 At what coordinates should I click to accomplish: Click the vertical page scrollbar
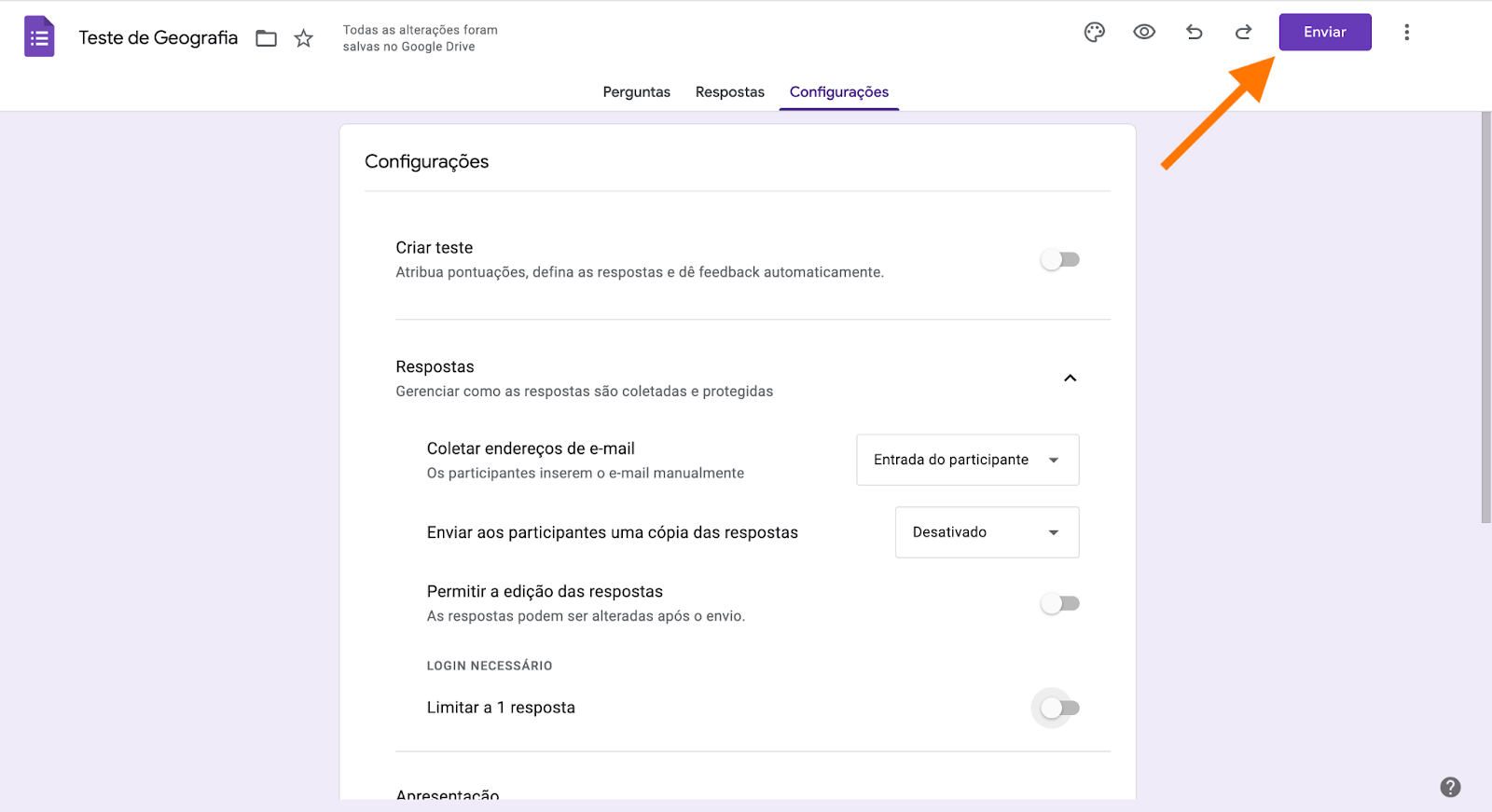1485,317
